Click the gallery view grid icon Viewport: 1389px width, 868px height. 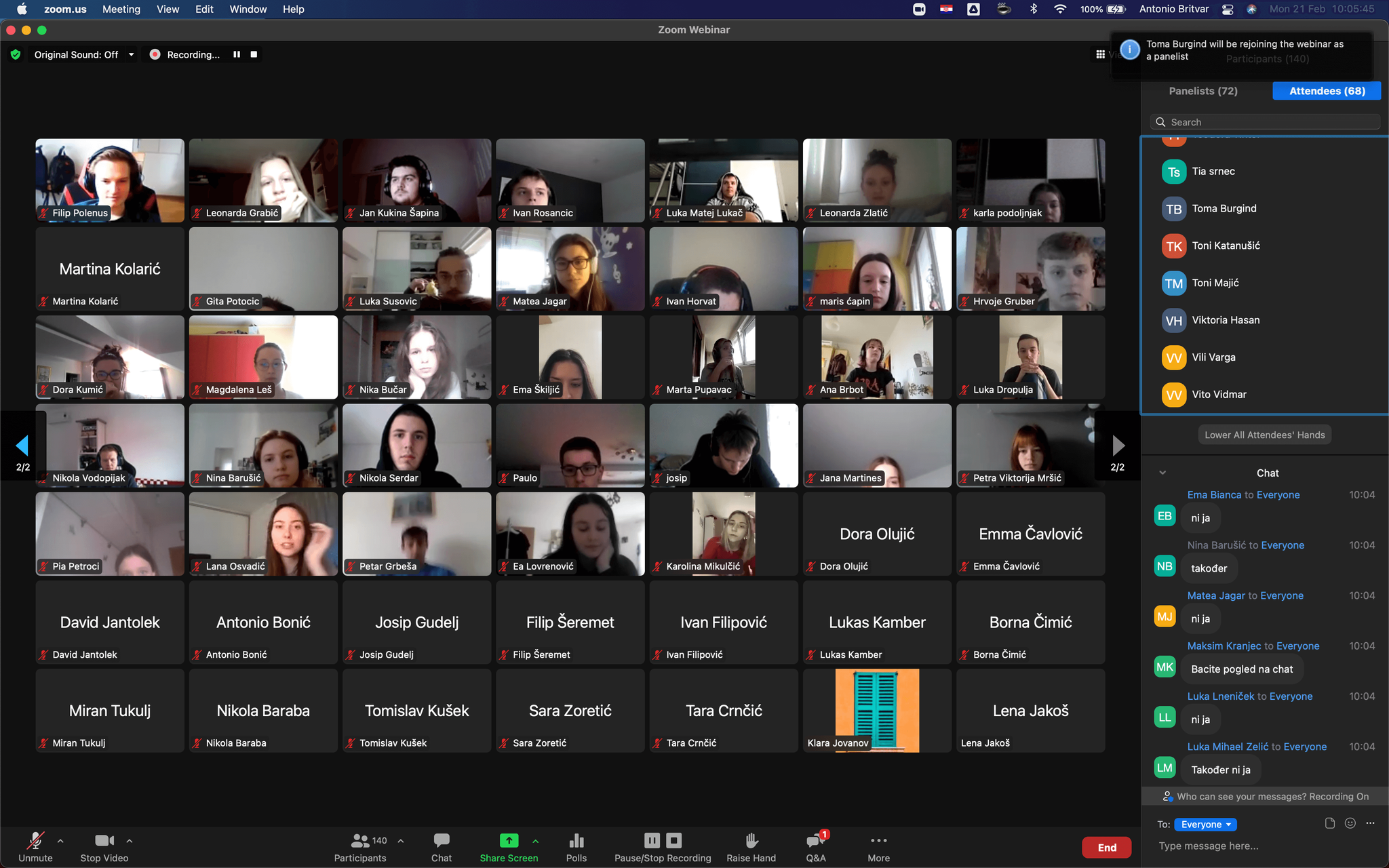pyautogui.click(x=1100, y=54)
